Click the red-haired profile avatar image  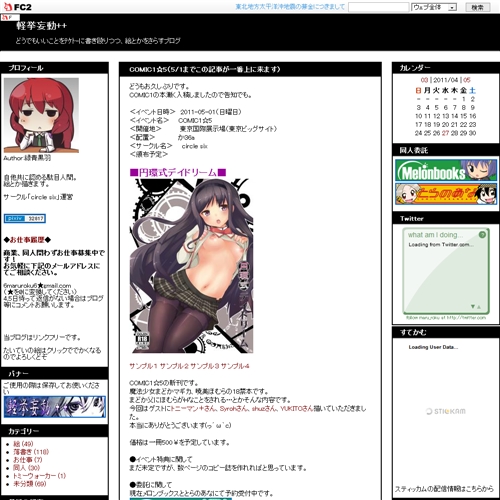[41, 115]
